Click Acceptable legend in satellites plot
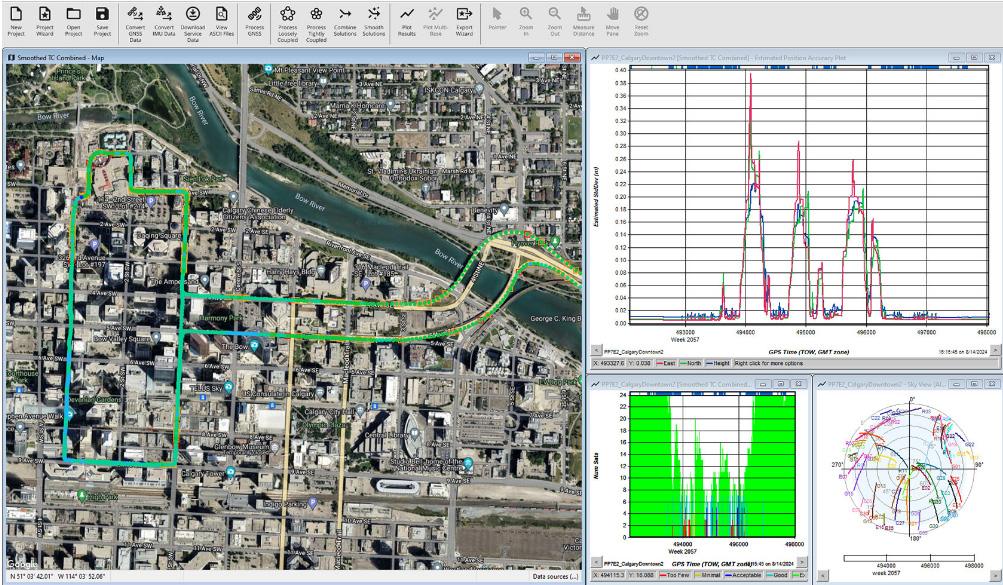This screenshot has height=585, width=1003. 743,575
